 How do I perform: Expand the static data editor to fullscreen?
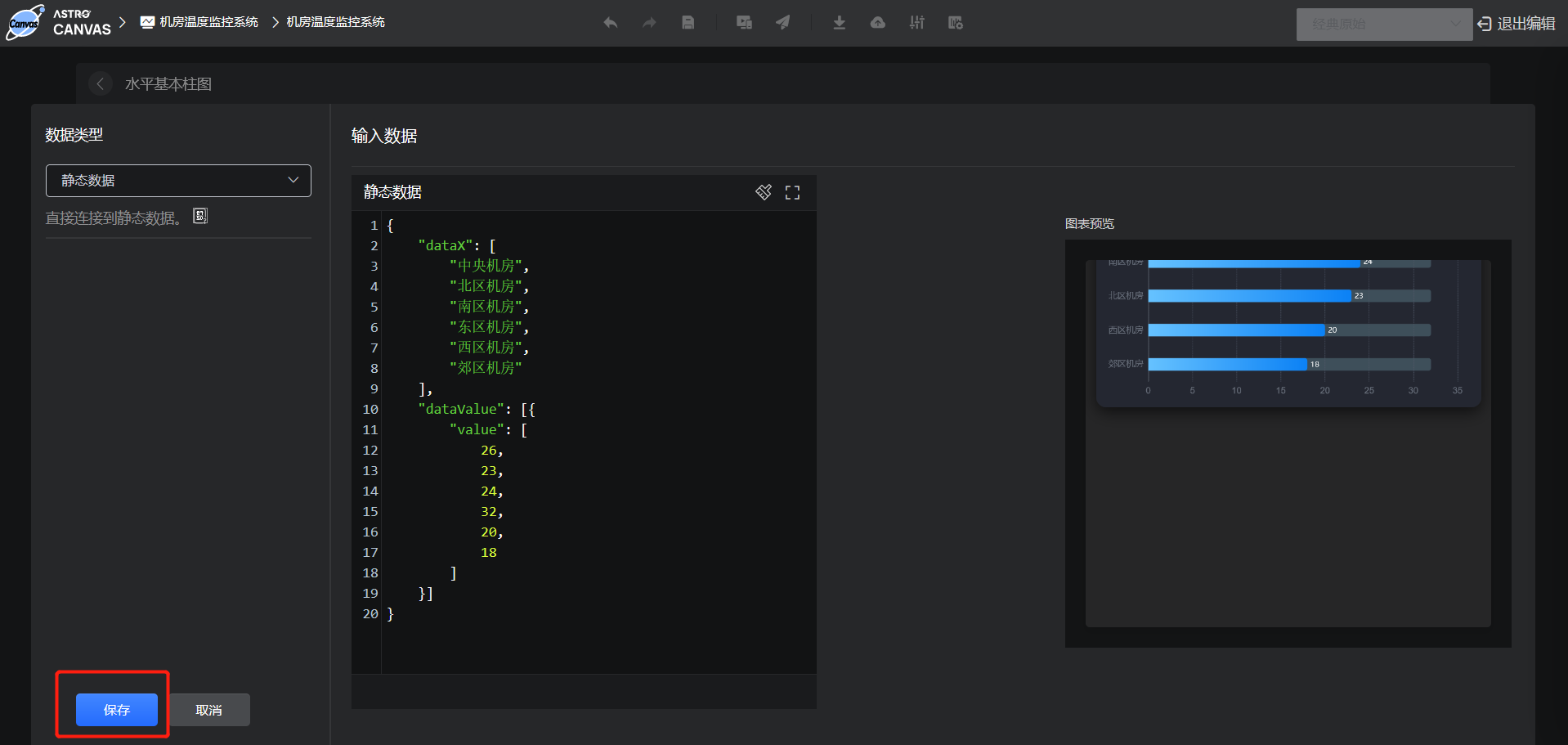click(x=792, y=192)
